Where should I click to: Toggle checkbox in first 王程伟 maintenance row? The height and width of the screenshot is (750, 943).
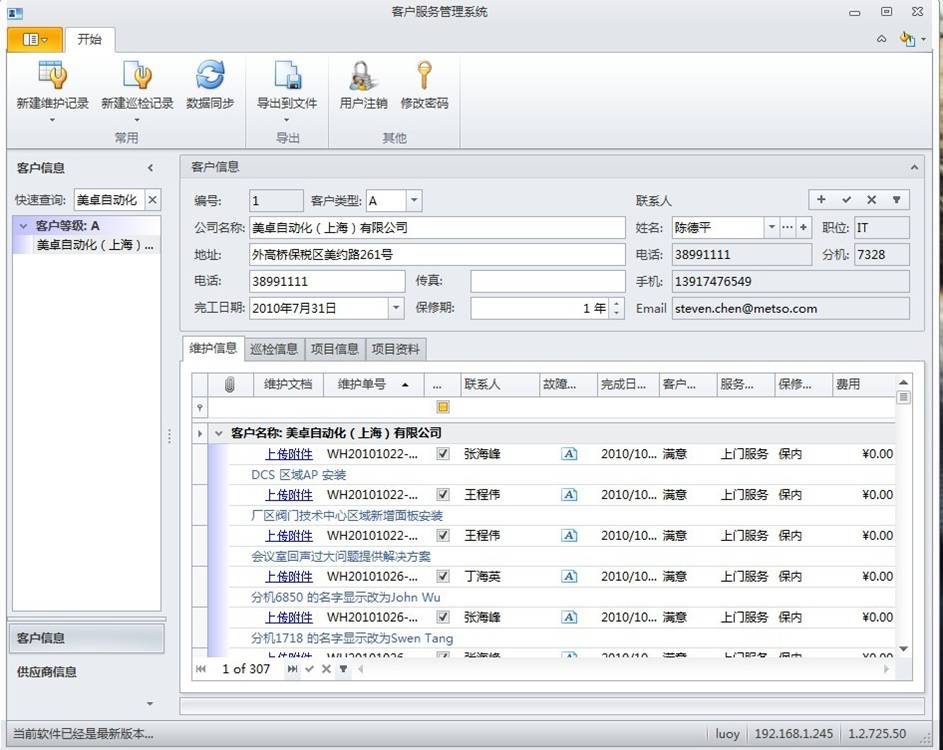pyautogui.click(x=443, y=495)
